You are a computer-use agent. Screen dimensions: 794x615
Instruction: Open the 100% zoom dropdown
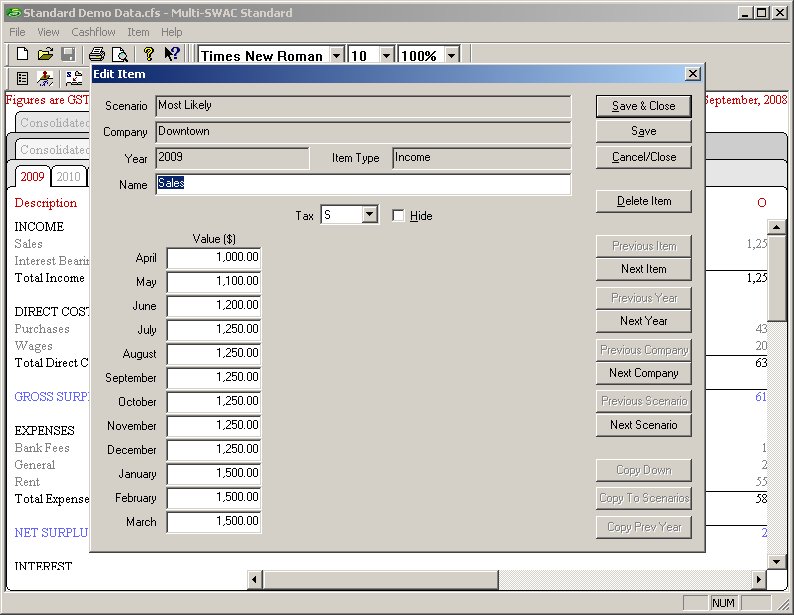[452, 56]
